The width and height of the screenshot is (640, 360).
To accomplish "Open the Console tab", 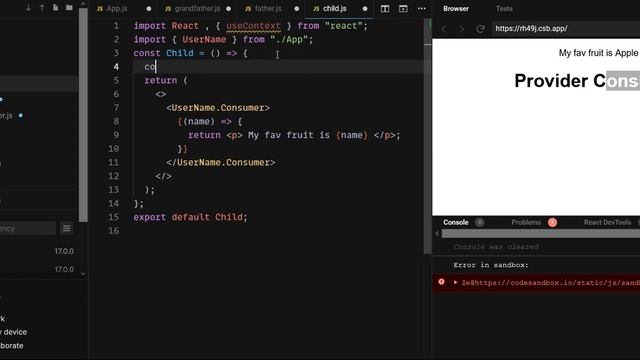I will pyautogui.click(x=456, y=222).
